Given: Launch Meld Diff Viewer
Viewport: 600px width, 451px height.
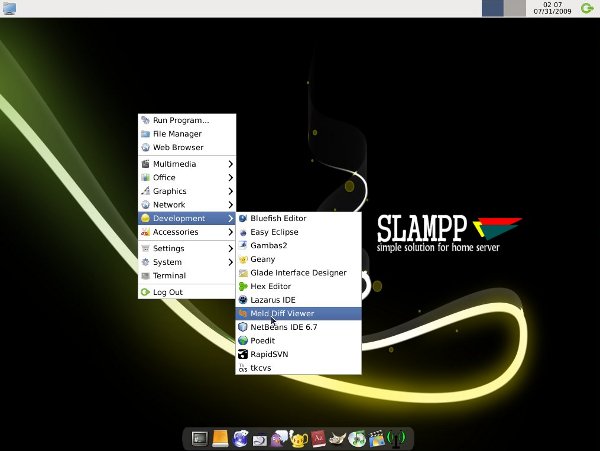Looking at the screenshot, I should click(x=298, y=313).
